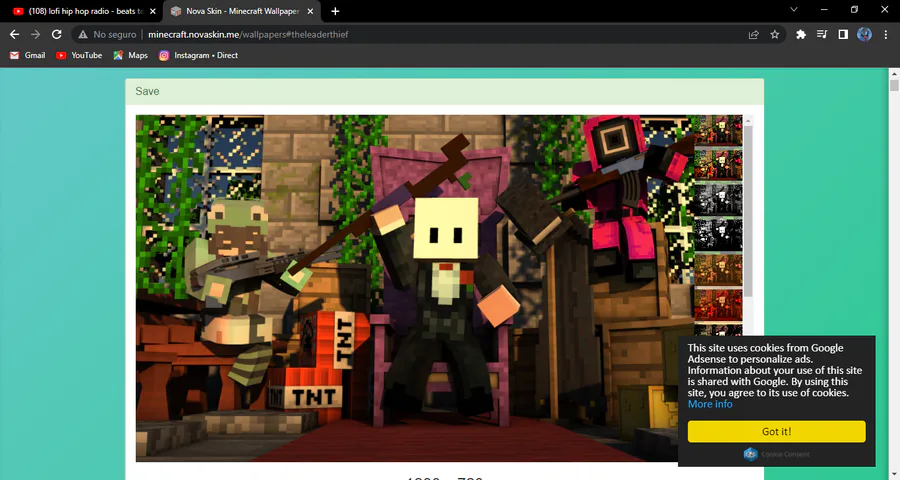
Task: Select the sepia fifth filter thumbnail
Action: pyautogui.click(x=718, y=271)
